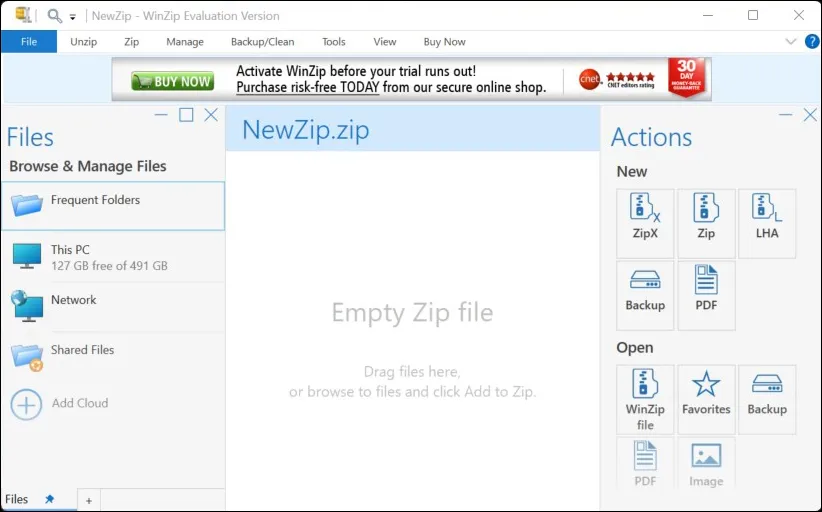The image size is (822, 512).
Task: Create a new PDF under New
Action: coord(706,295)
